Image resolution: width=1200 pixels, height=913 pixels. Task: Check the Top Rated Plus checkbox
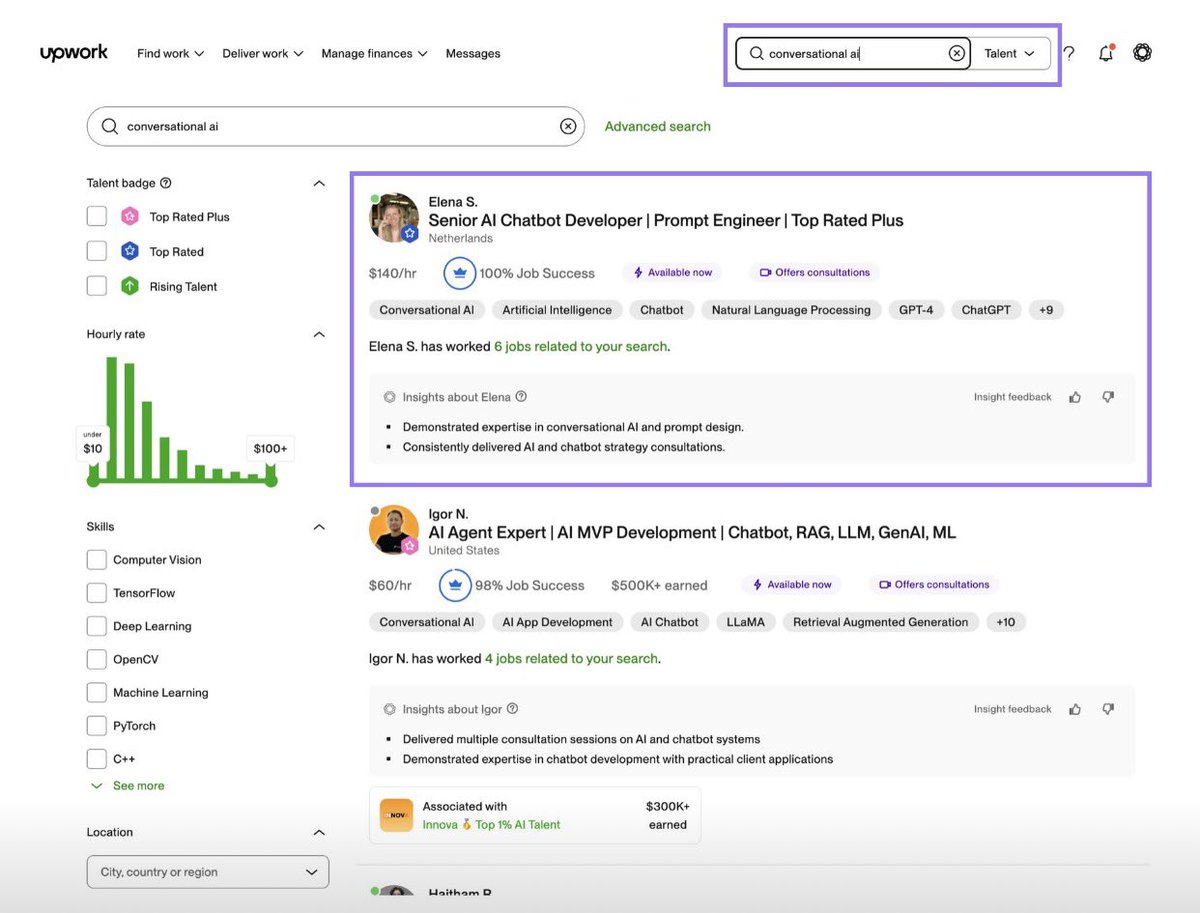[97, 217]
